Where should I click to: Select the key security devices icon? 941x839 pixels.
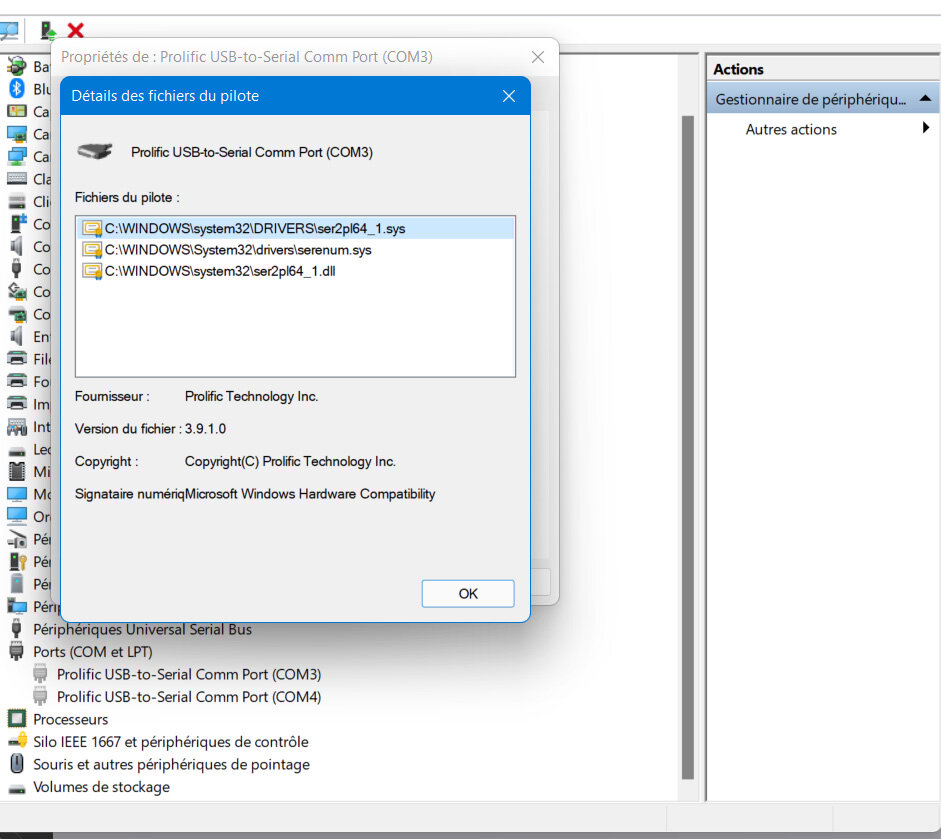tap(18, 561)
